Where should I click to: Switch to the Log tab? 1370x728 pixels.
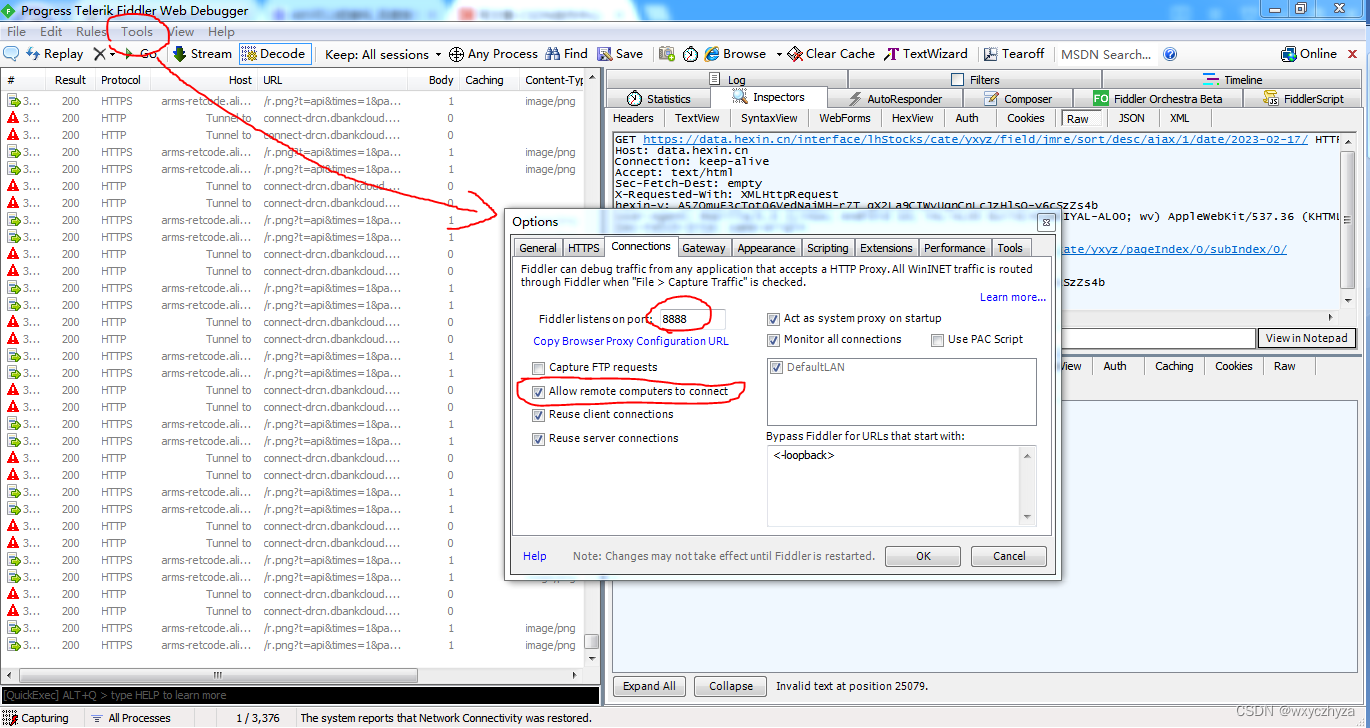tap(726, 79)
